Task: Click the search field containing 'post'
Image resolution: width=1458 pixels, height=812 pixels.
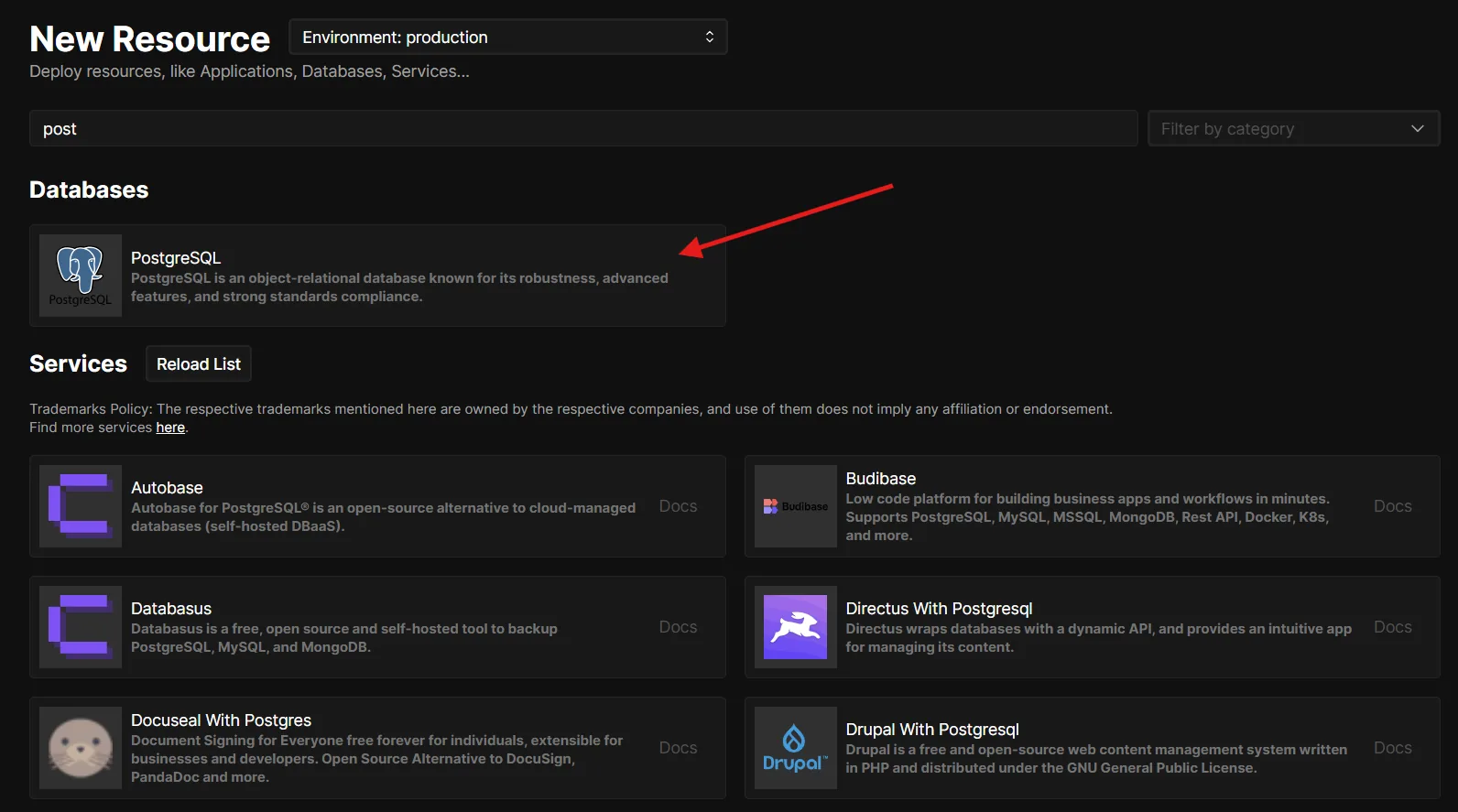Action: (x=583, y=128)
